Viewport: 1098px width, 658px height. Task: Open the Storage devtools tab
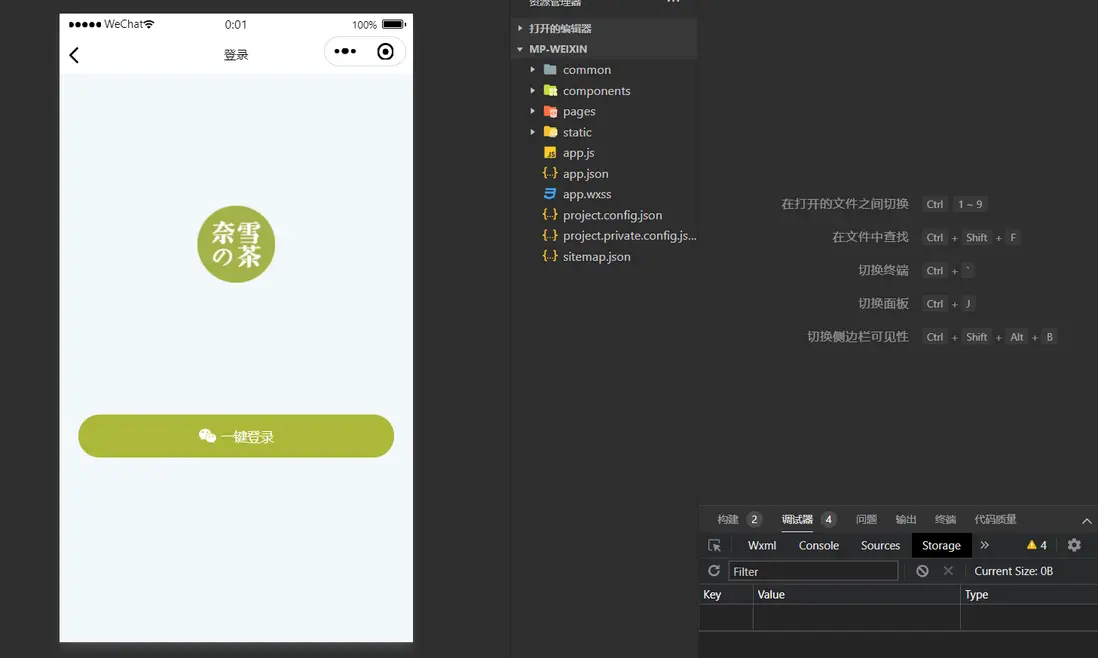(x=941, y=545)
